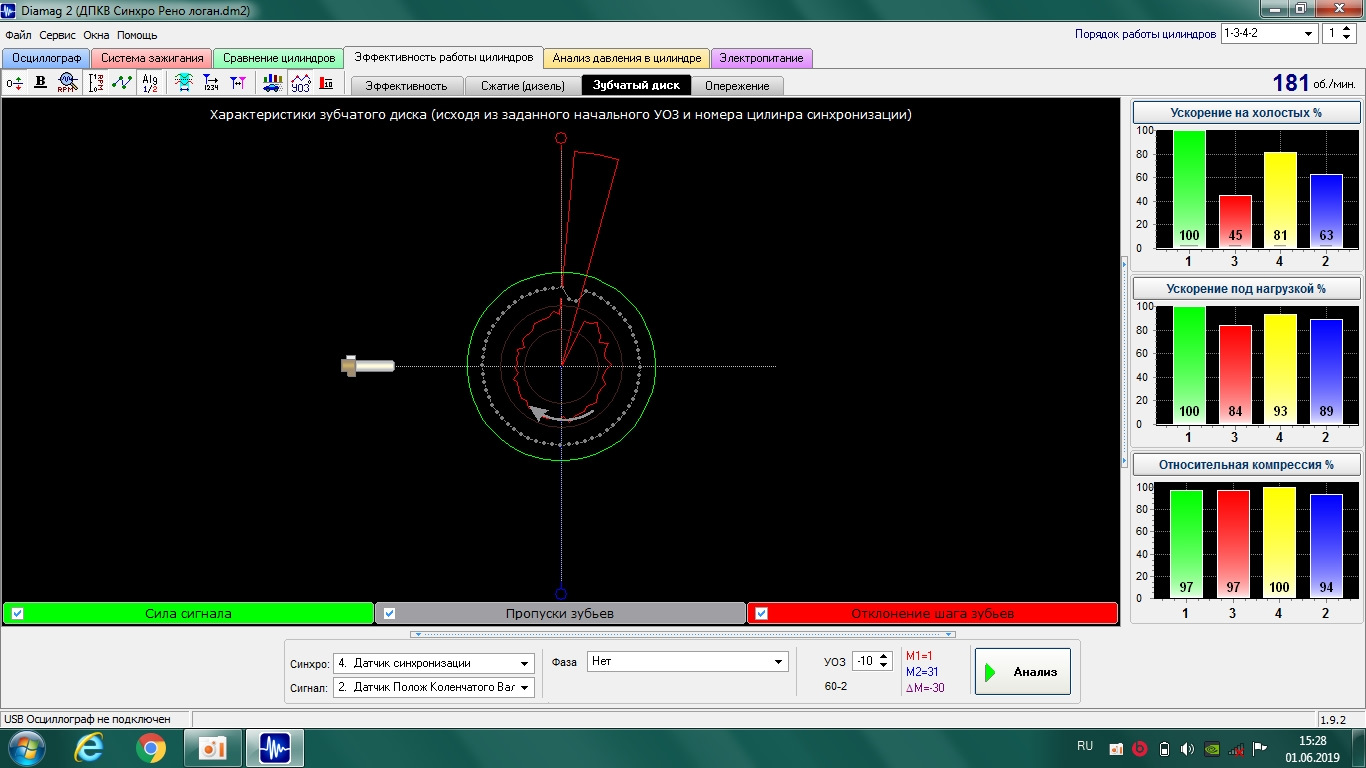This screenshot has height=768, width=1366.
Task: Select the Зубчатый диск sub-tab
Action: pos(636,85)
